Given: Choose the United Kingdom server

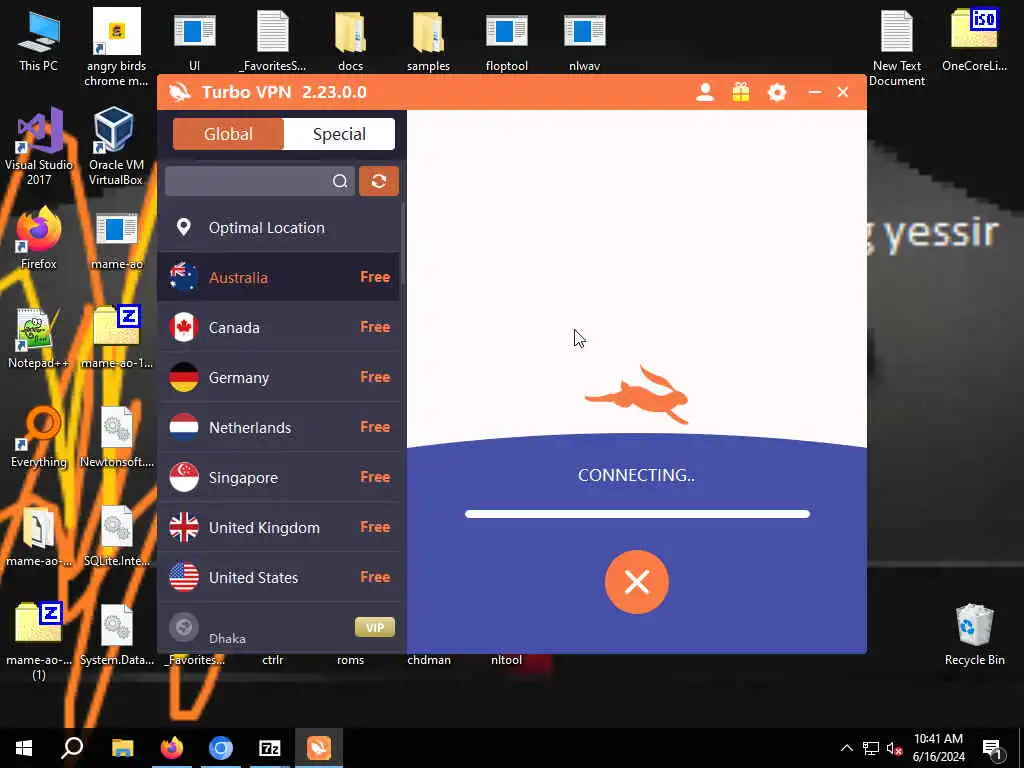Looking at the screenshot, I should point(279,527).
